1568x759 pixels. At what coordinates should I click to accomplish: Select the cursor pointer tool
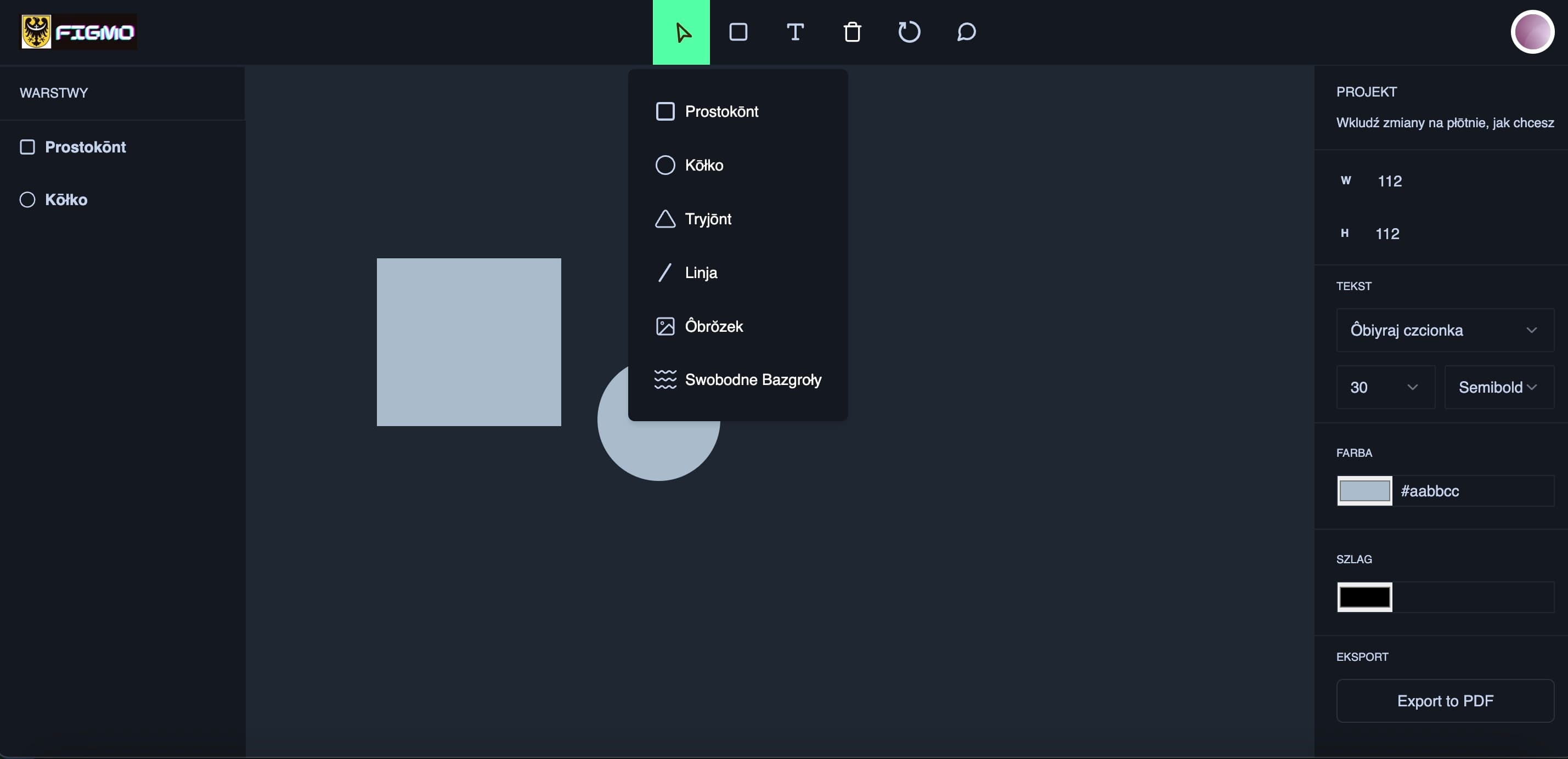[x=681, y=32]
